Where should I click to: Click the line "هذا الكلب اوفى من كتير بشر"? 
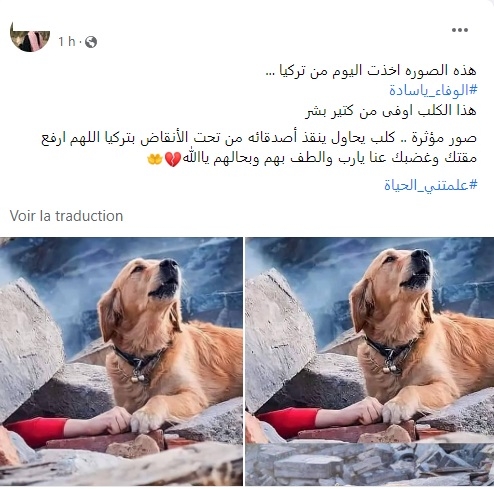tap(391, 111)
